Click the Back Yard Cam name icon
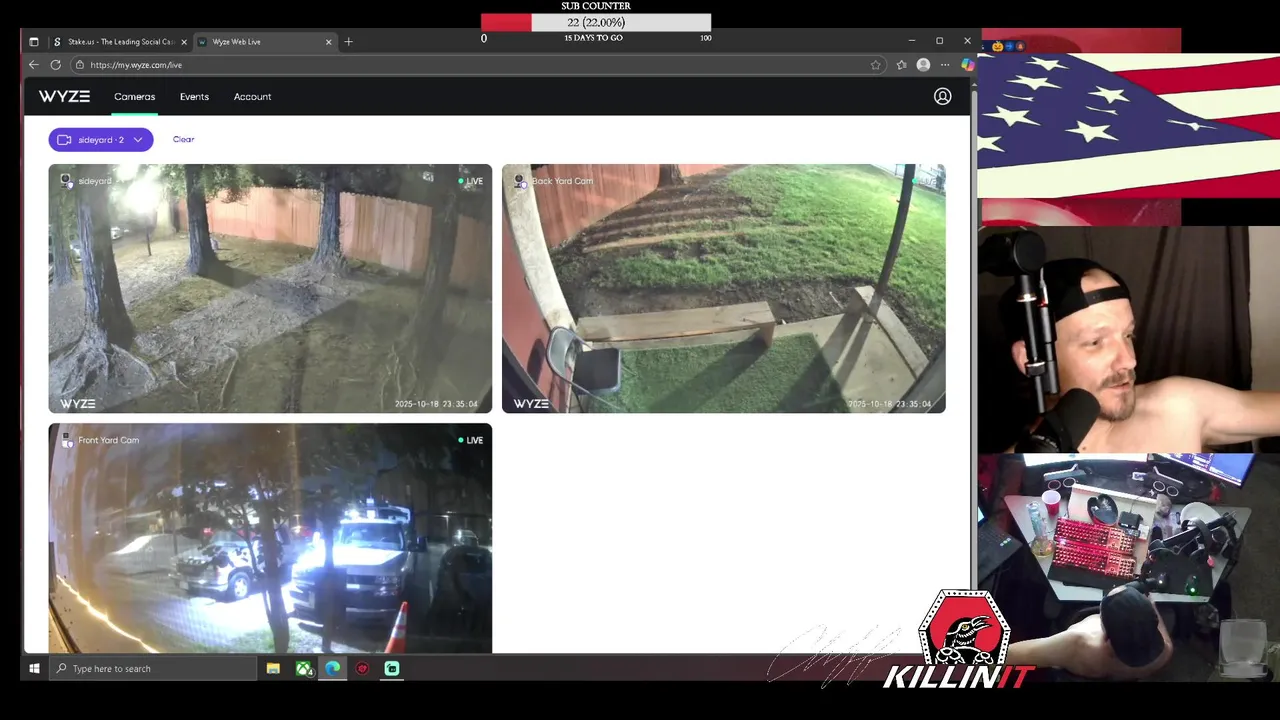Viewport: 1280px width, 720px height. [x=520, y=181]
